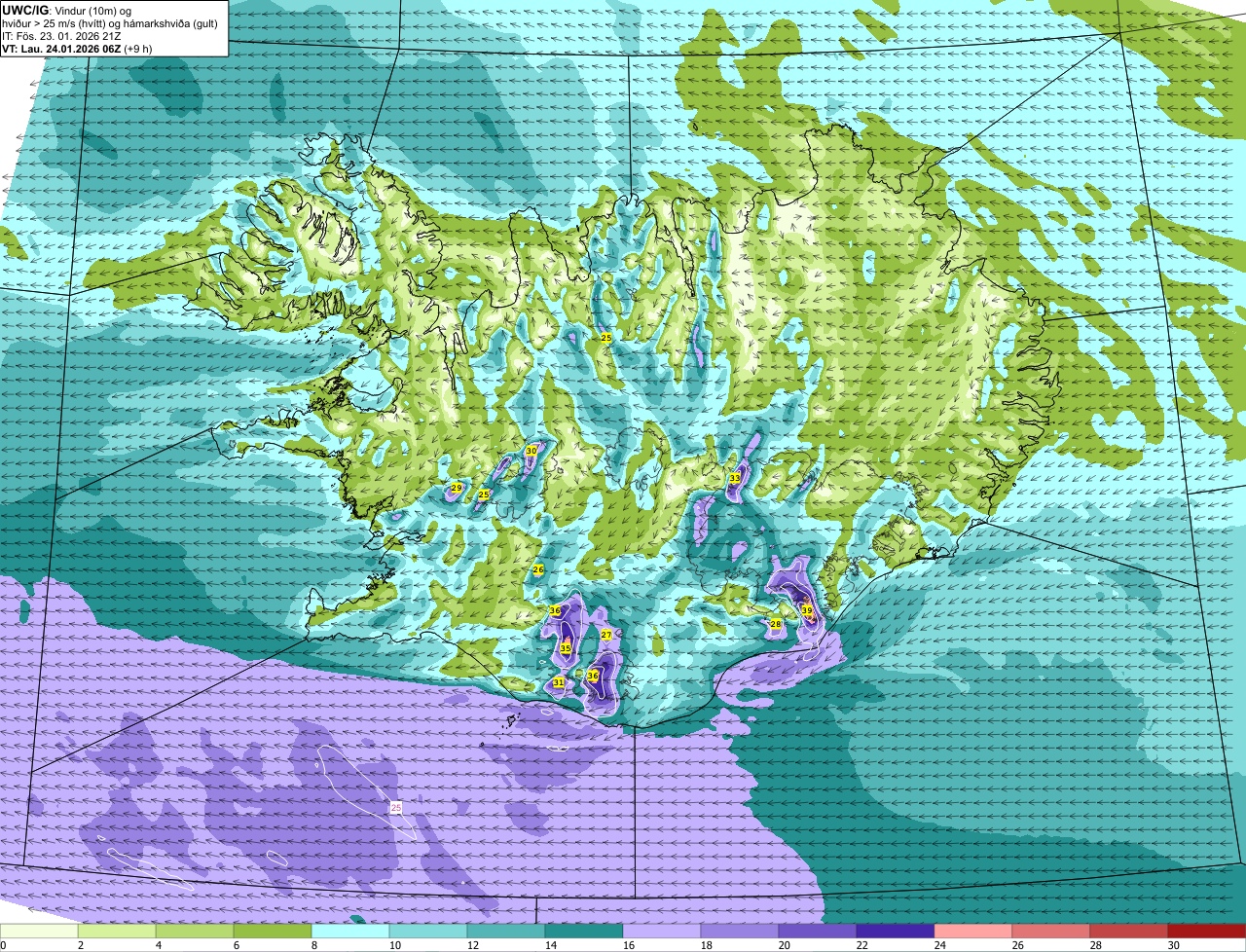Choose the dark red legend swatch above 30
Viewport: 1246px width, 952px height.
click(x=1207, y=932)
